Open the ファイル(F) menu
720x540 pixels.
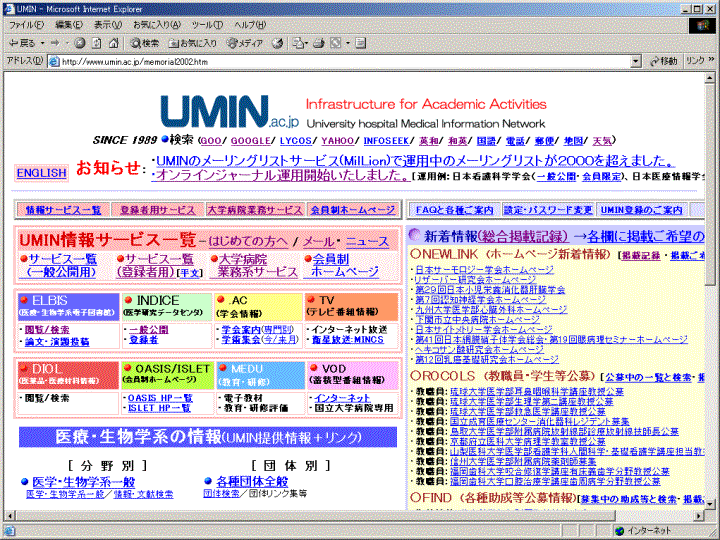click(x=25, y=24)
